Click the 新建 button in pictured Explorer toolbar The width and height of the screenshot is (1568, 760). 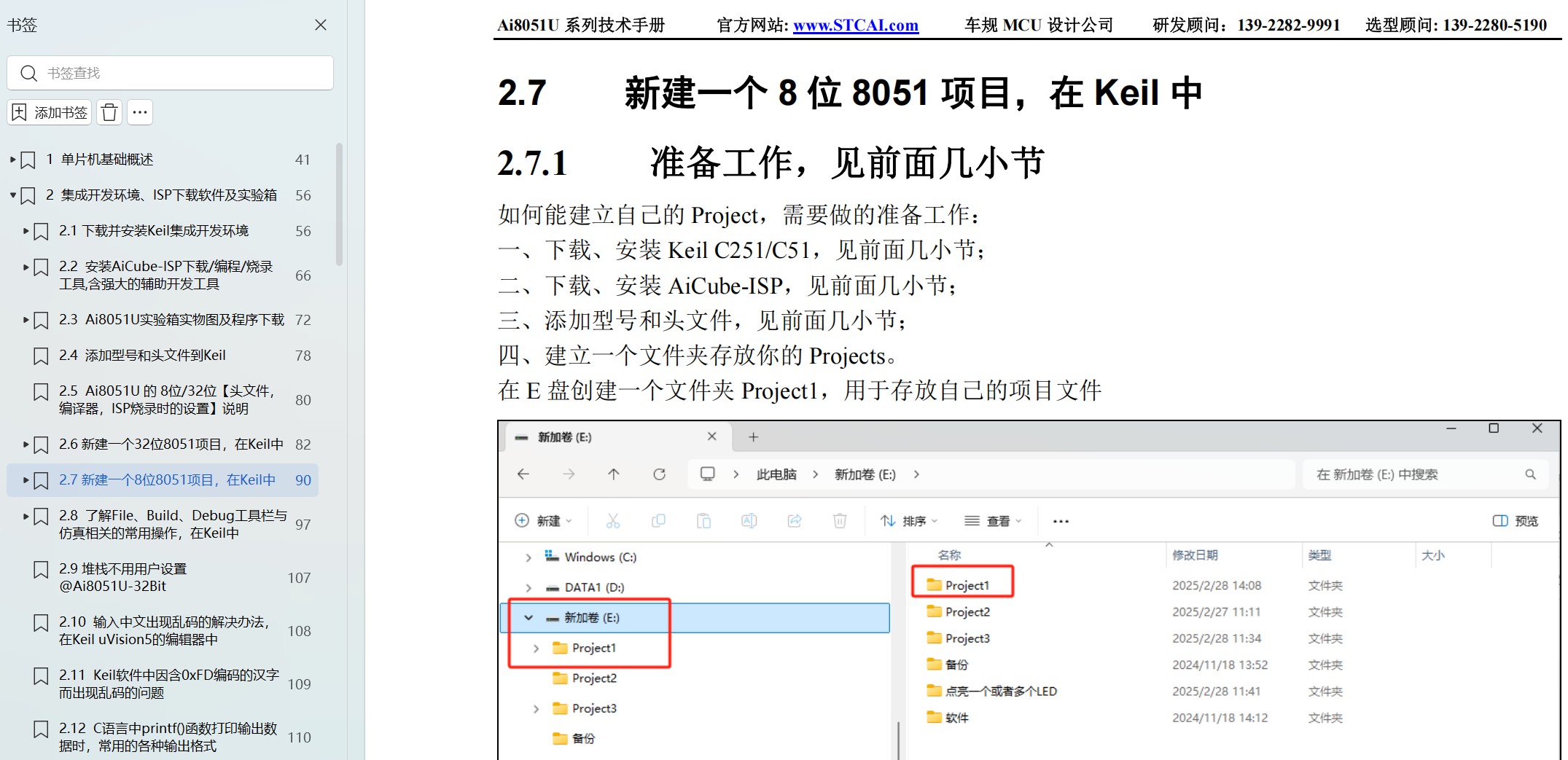tap(544, 521)
